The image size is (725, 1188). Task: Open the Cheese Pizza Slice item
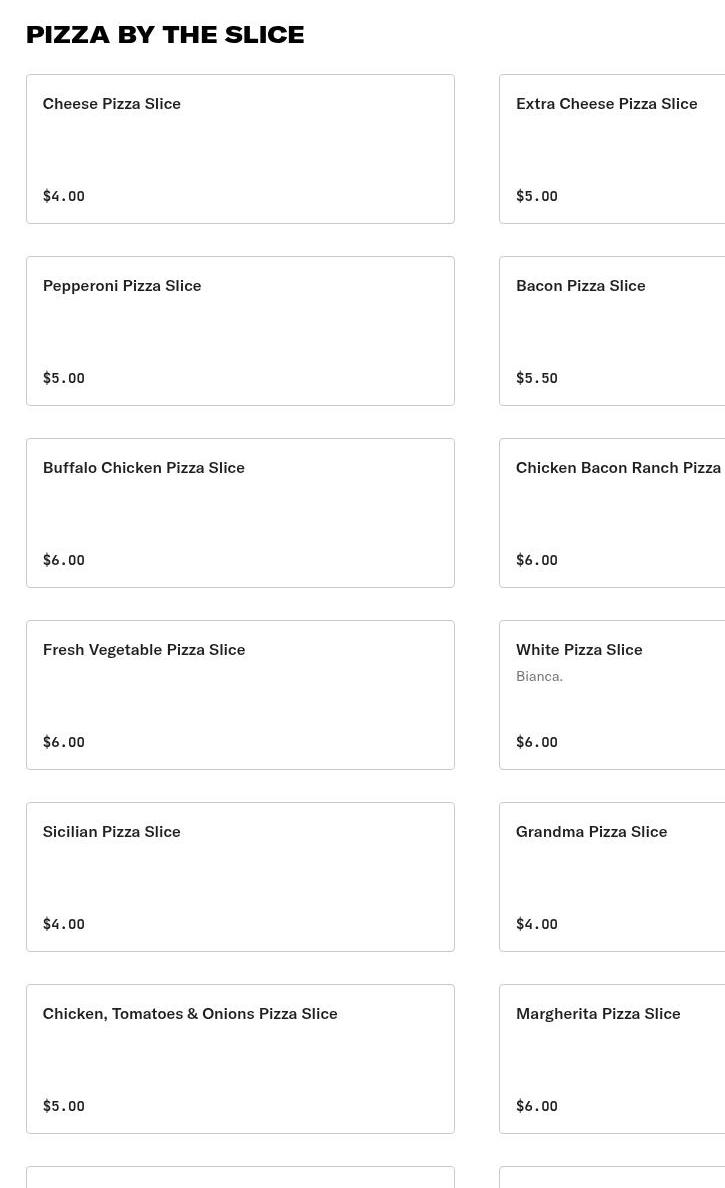pos(240,148)
